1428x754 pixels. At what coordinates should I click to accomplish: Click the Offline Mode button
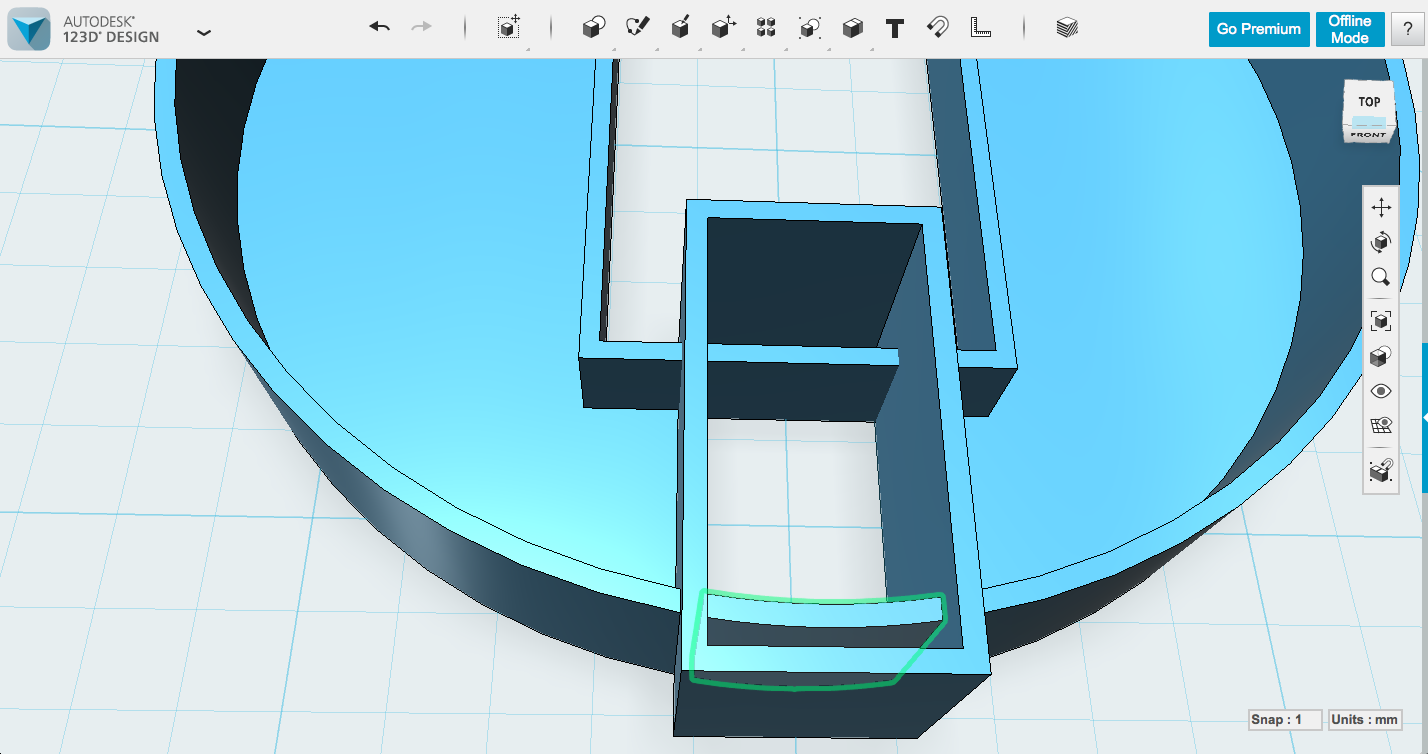1349,29
